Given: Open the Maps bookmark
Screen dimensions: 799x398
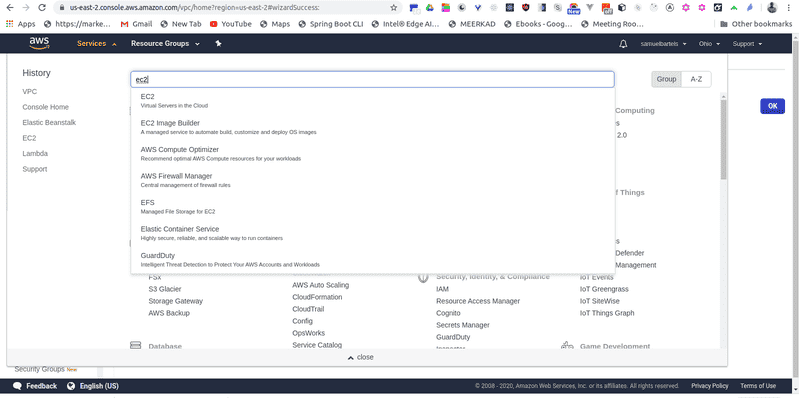Looking at the screenshot, I should tap(275, 24).
